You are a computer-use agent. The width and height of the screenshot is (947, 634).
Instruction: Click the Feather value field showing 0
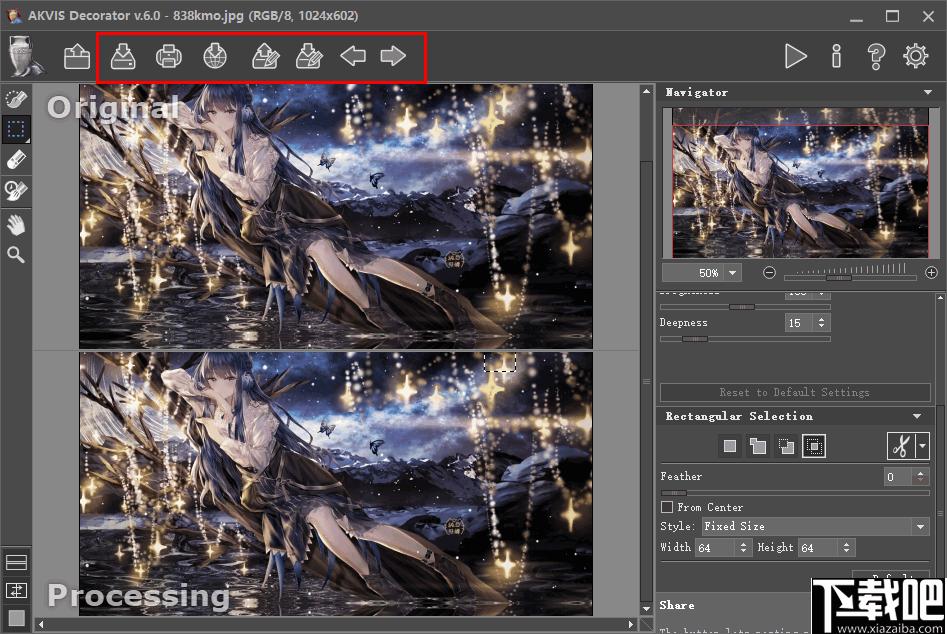[x=898, y=476]
